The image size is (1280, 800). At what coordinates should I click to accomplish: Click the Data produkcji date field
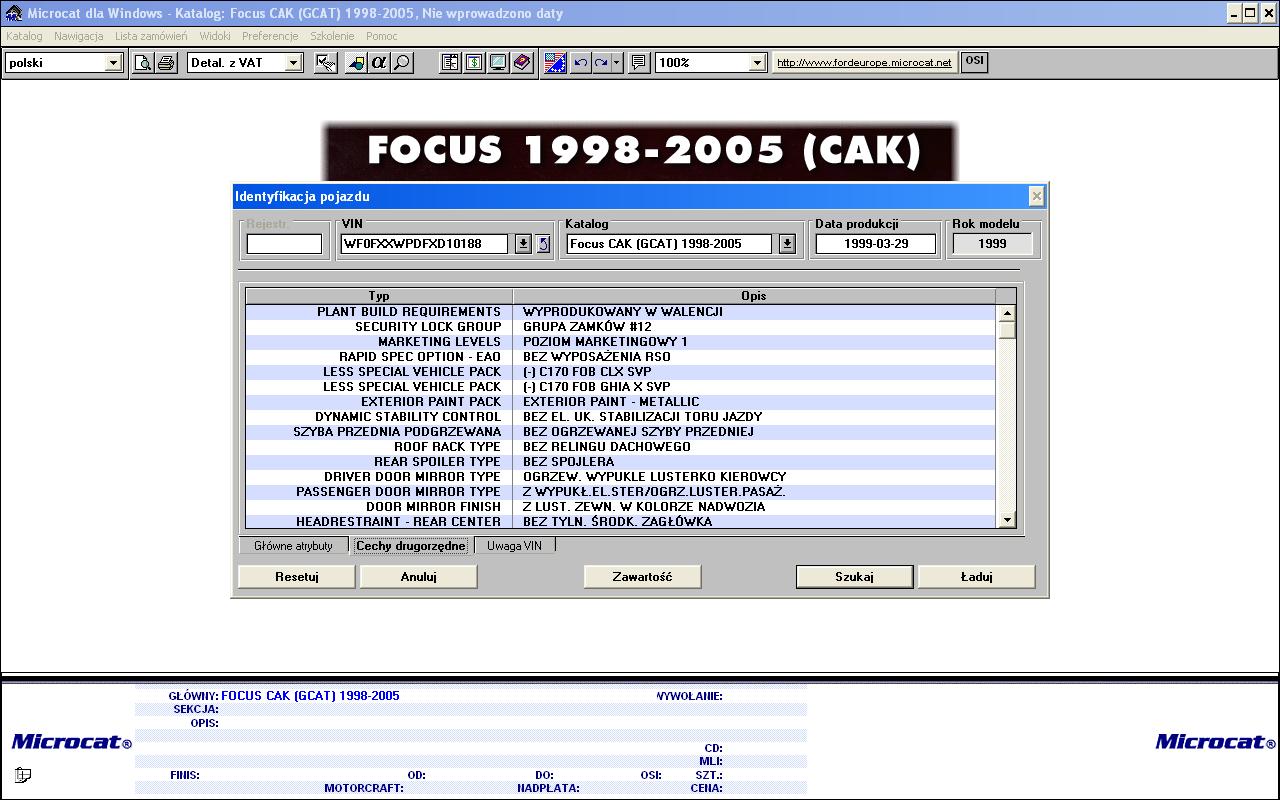coord(876,244)
